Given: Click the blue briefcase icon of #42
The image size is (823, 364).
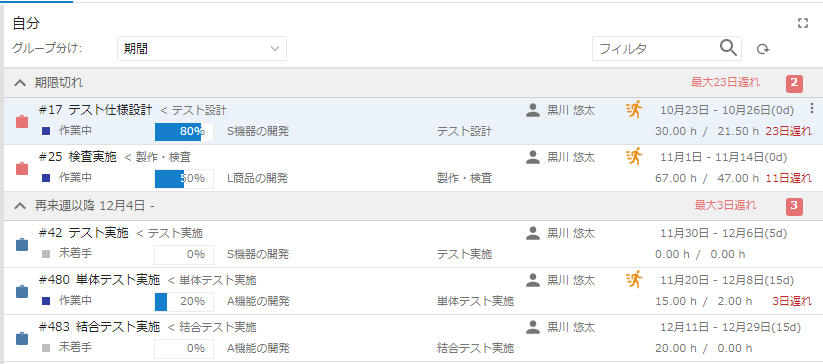Looking at the screenshot, I should tap(22, 244).
